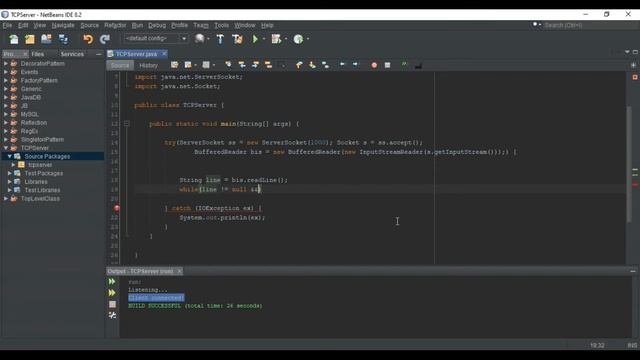Expand the FactoryPattern project node
The width and height of the screenshot is (640, 360).
point(6,80)
